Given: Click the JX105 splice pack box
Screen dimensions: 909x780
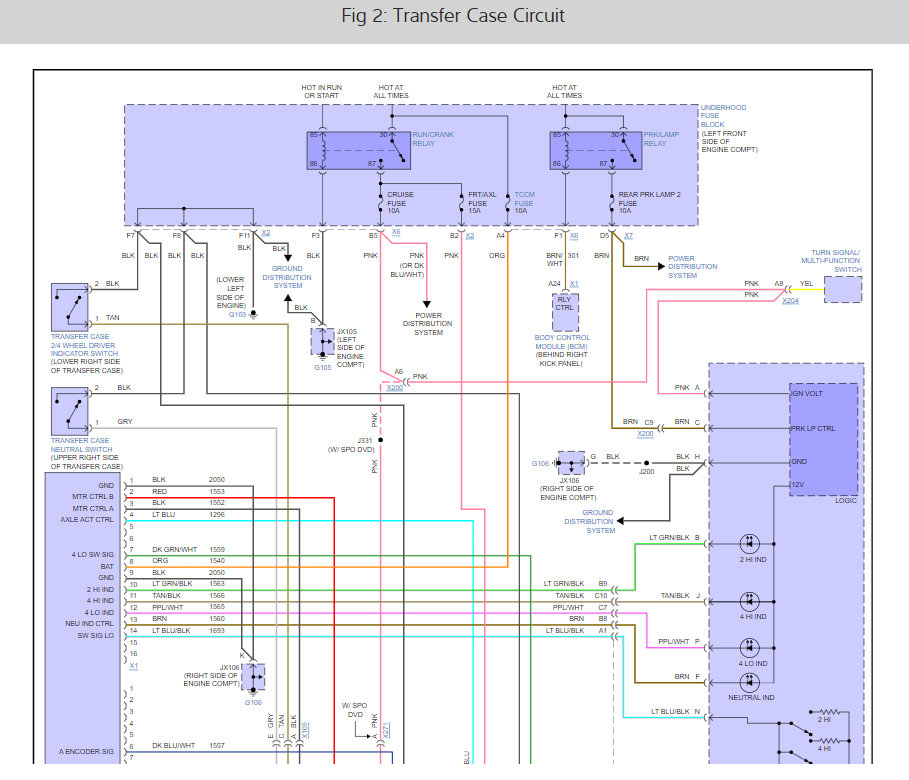Looking at the screenshot, I should pos(322,342).
